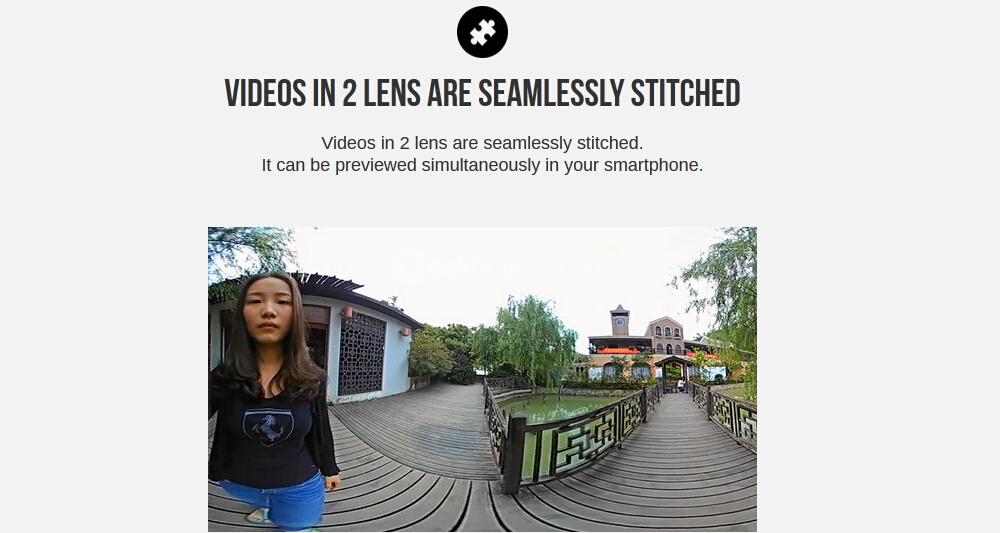Viewport: 1000px width, 533px height.
Task: Click the lattice window on the white building
Action: point(362,354)
